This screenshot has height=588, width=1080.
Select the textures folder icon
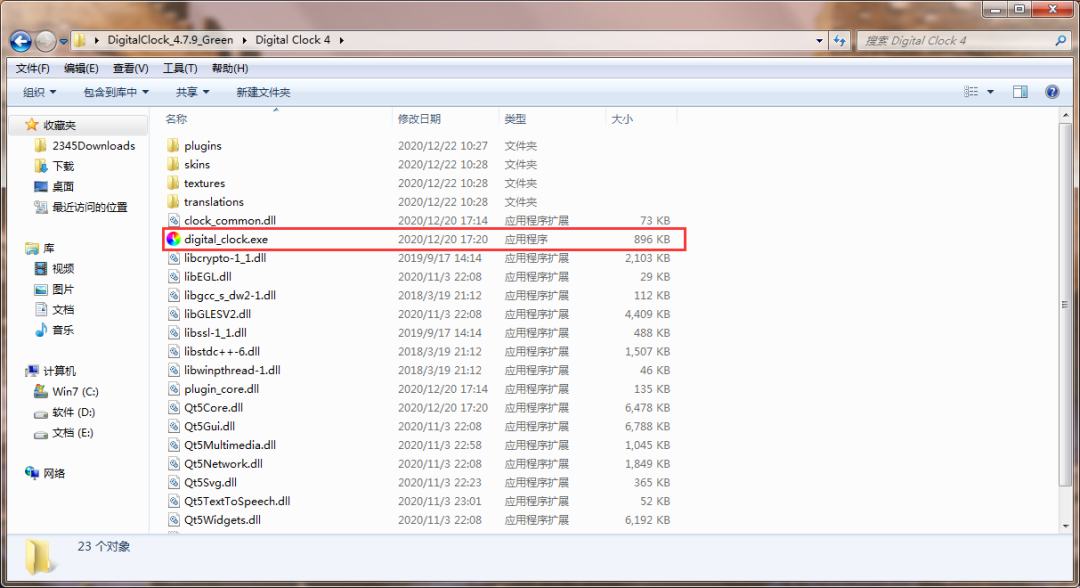tap(173, 182)
